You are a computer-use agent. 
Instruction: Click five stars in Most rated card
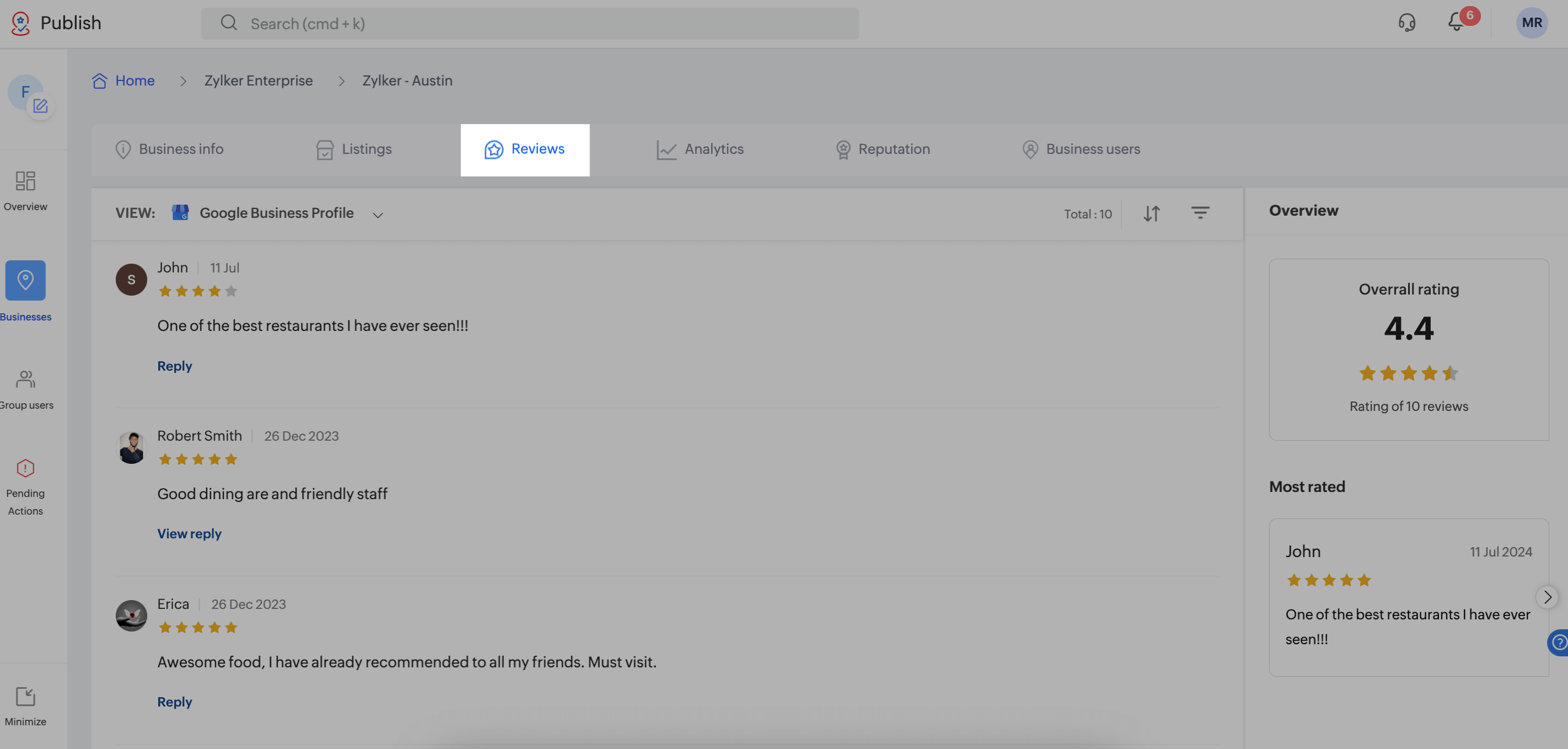click(1329, 580)
